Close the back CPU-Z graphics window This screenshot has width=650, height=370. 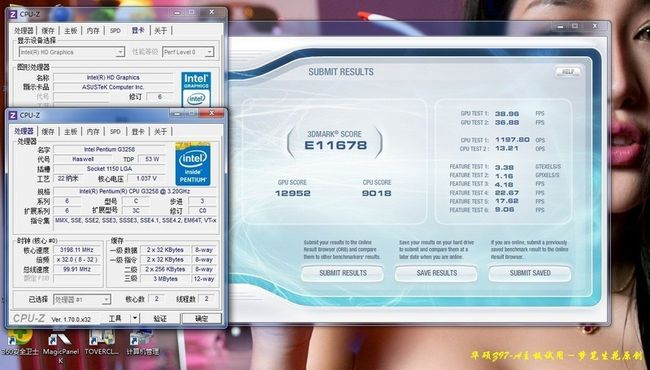(212, 12)
